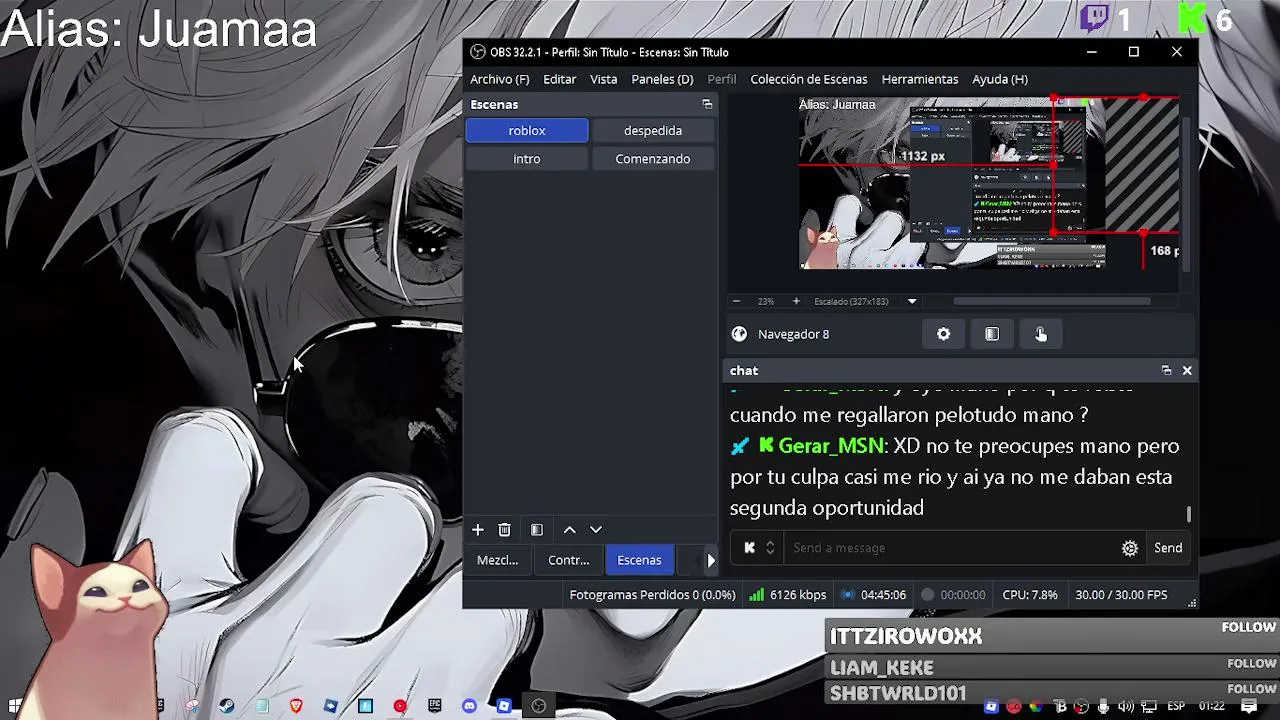1280x720 pixels.
Task: Open chat settings gear in message box
Action: (x=1130, y=548)
